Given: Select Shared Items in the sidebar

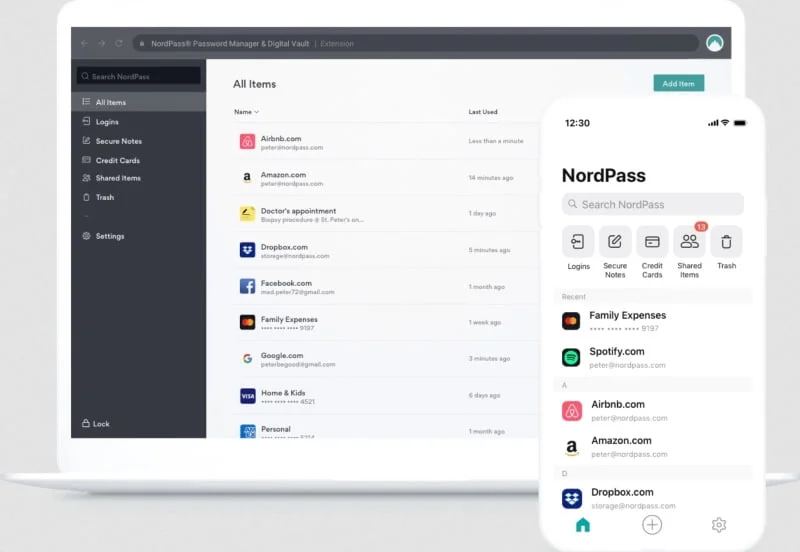Looking at the screenshot, I should (x=139, y=178).
